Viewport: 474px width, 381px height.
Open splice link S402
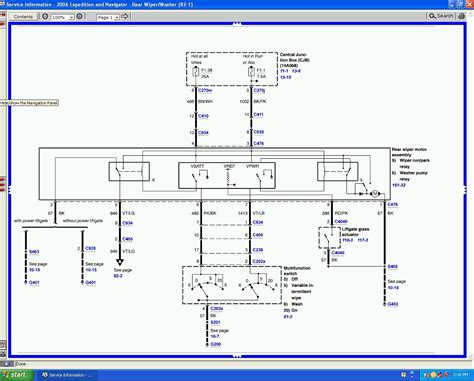(393, 266)
